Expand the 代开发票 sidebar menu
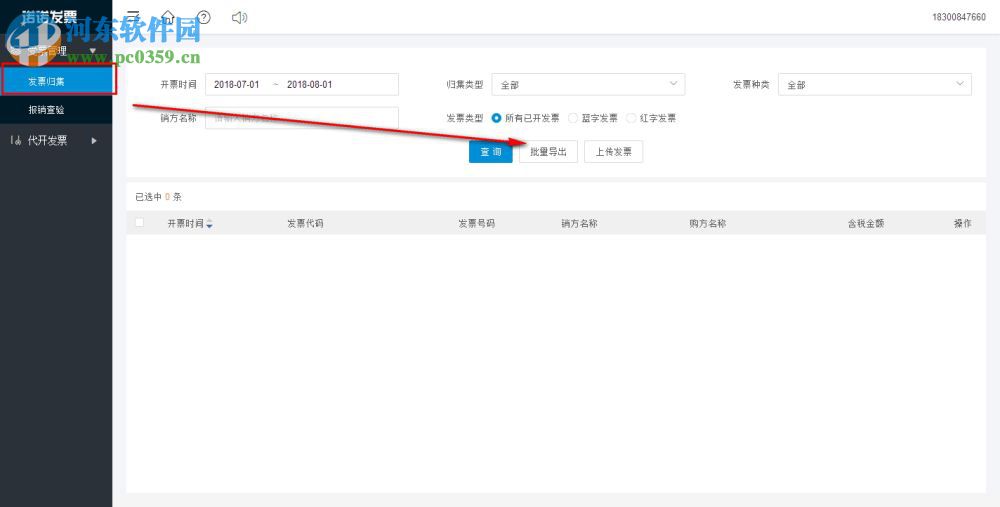1000x507 pixels. click(x=56, y=141)
